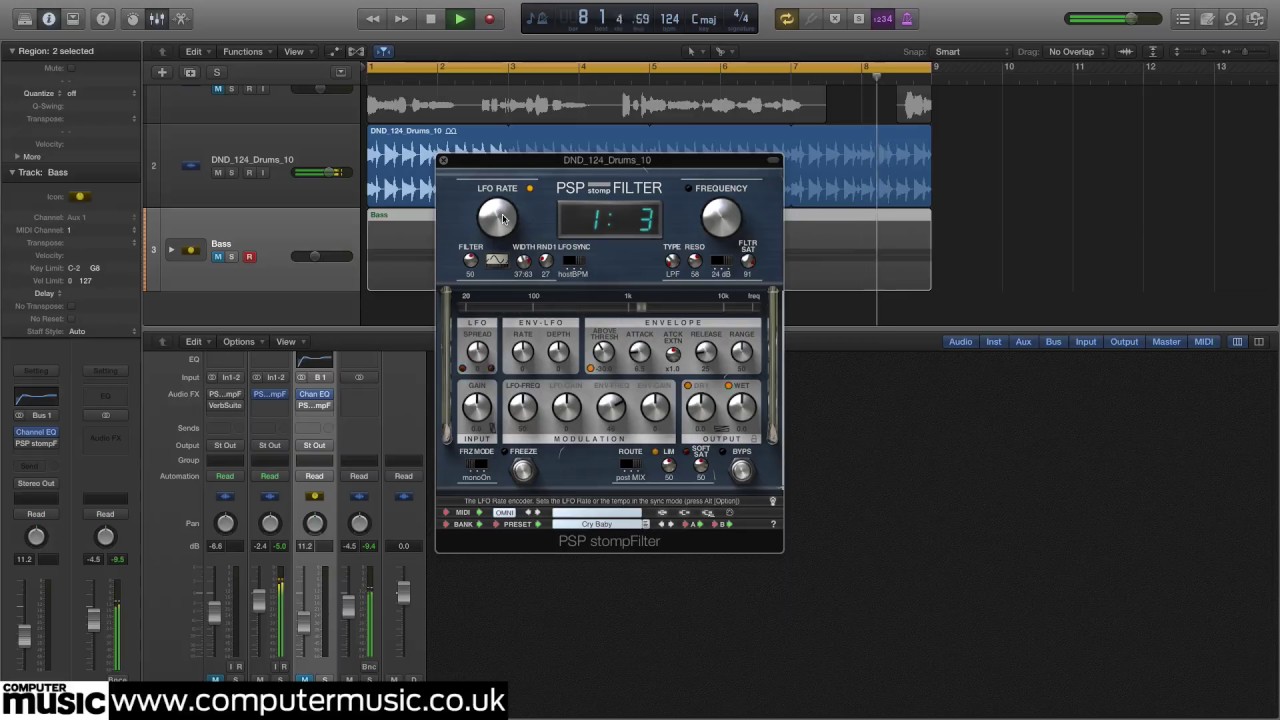
Task: Open the Mixer Edit menu
Action: tap(197, 342)
